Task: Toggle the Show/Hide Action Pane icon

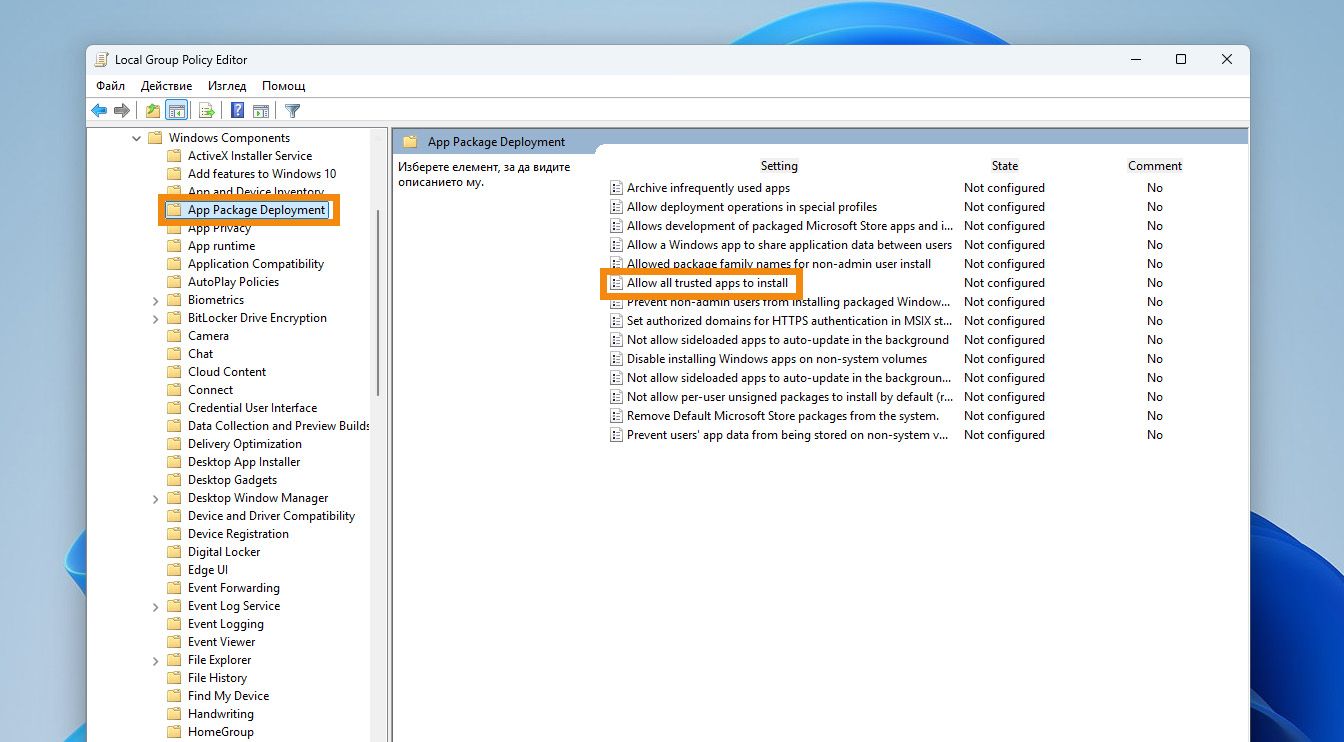Action: [261, 111]
